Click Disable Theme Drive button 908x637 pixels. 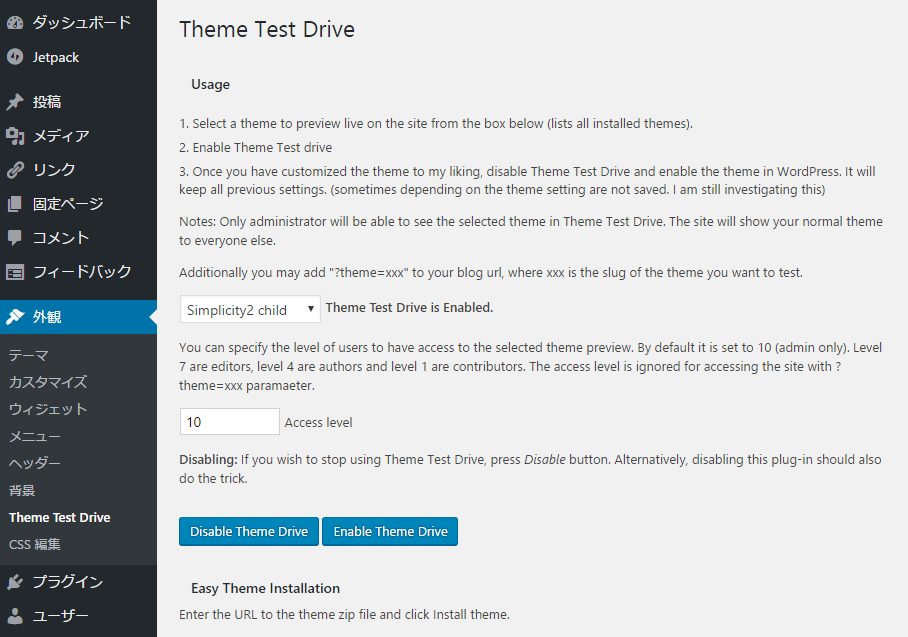point(249,531)
